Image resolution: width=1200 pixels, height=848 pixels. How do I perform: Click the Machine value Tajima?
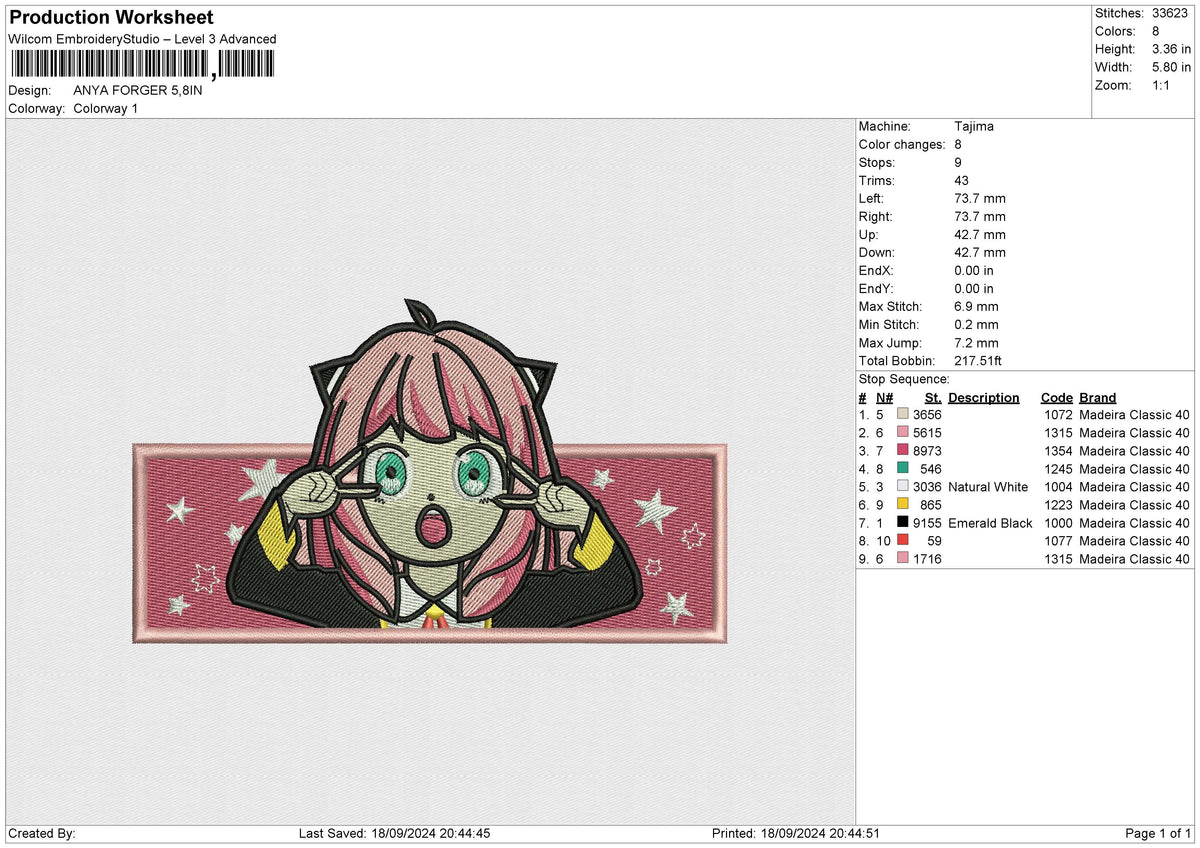tap(974, 127)
